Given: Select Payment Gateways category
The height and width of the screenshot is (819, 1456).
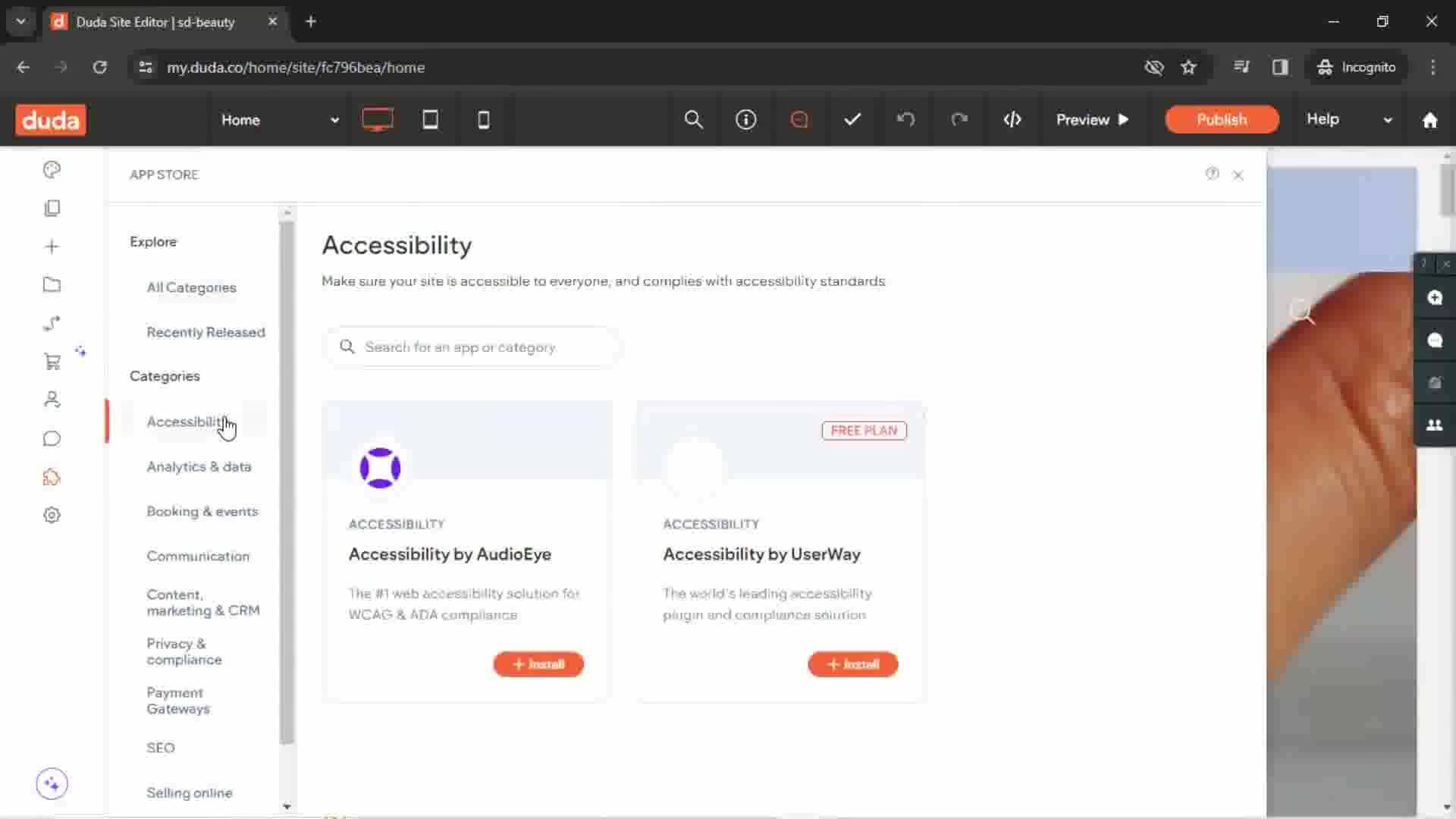Looking at the screenshot, I should 177,701.
